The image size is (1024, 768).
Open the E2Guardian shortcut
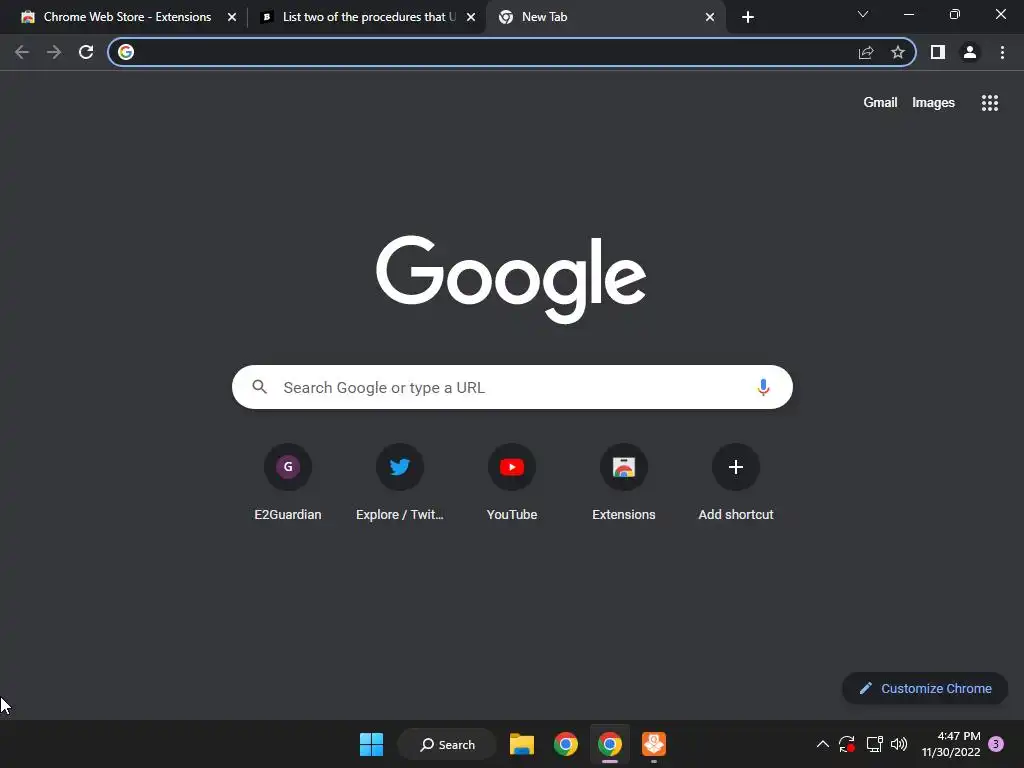click(288, 483)
